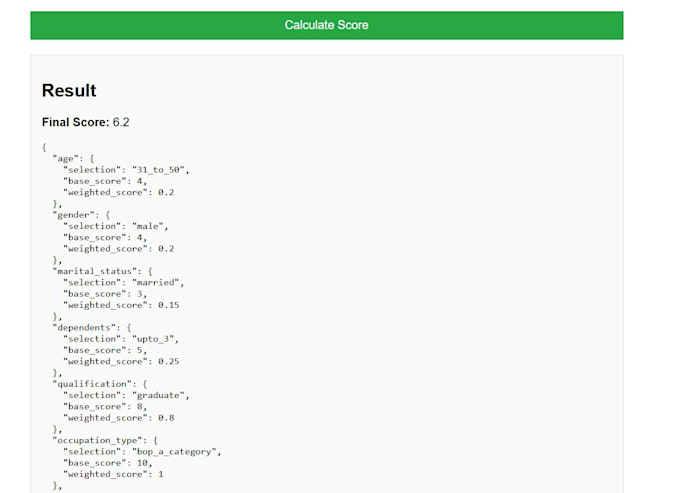
Task: Click the Result heading
Action: click(69, 91)
